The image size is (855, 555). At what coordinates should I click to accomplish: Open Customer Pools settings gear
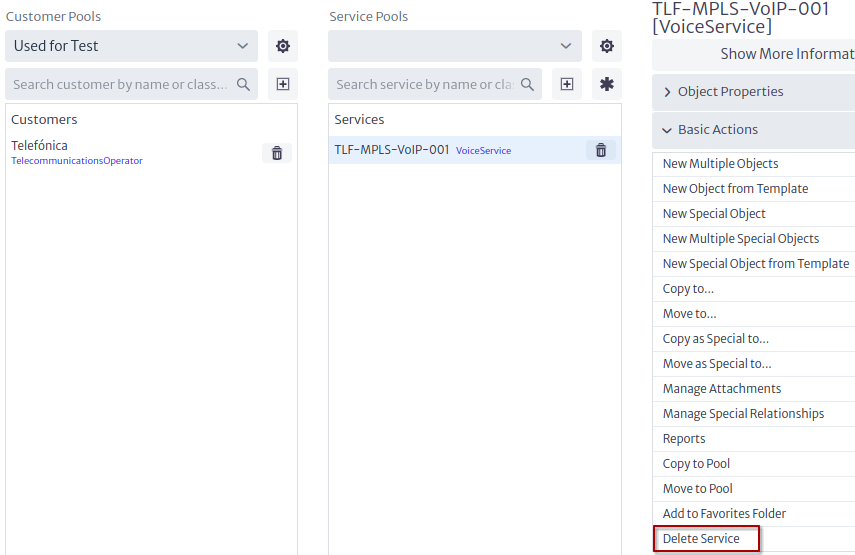(x=282, y=46)
